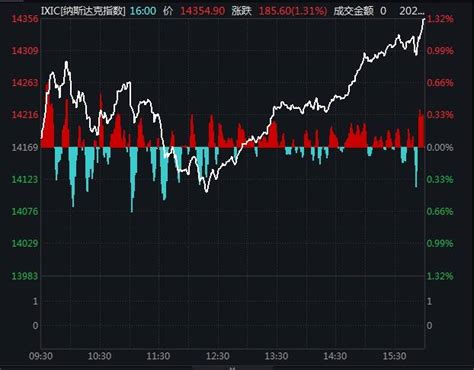Click the 14356 price axis label
474x370 pixels.
[x=25, y=19]
